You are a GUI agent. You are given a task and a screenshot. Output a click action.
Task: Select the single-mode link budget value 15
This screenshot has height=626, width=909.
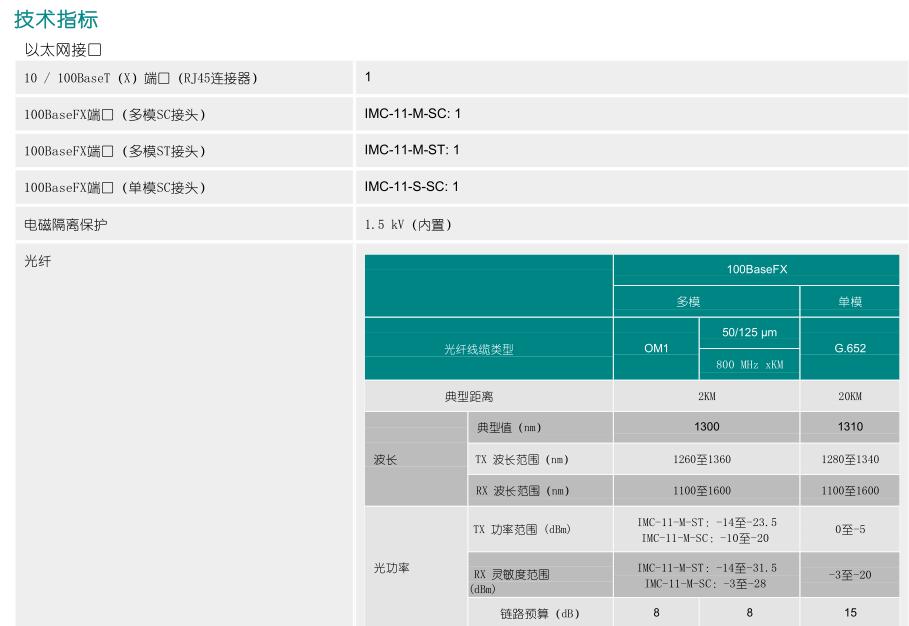coord(849,613)
